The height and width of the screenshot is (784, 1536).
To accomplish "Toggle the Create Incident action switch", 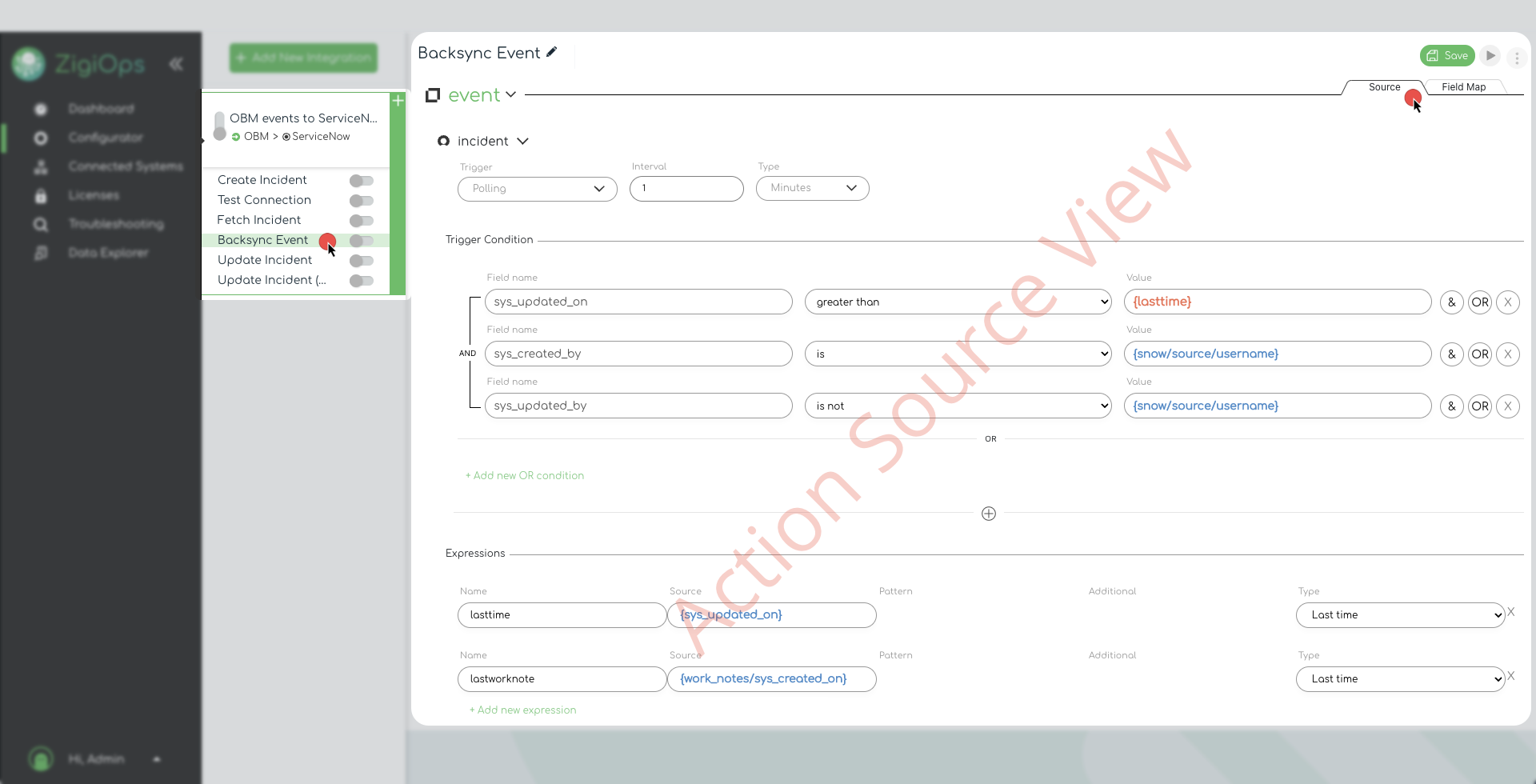I will (x=362, y=181).
